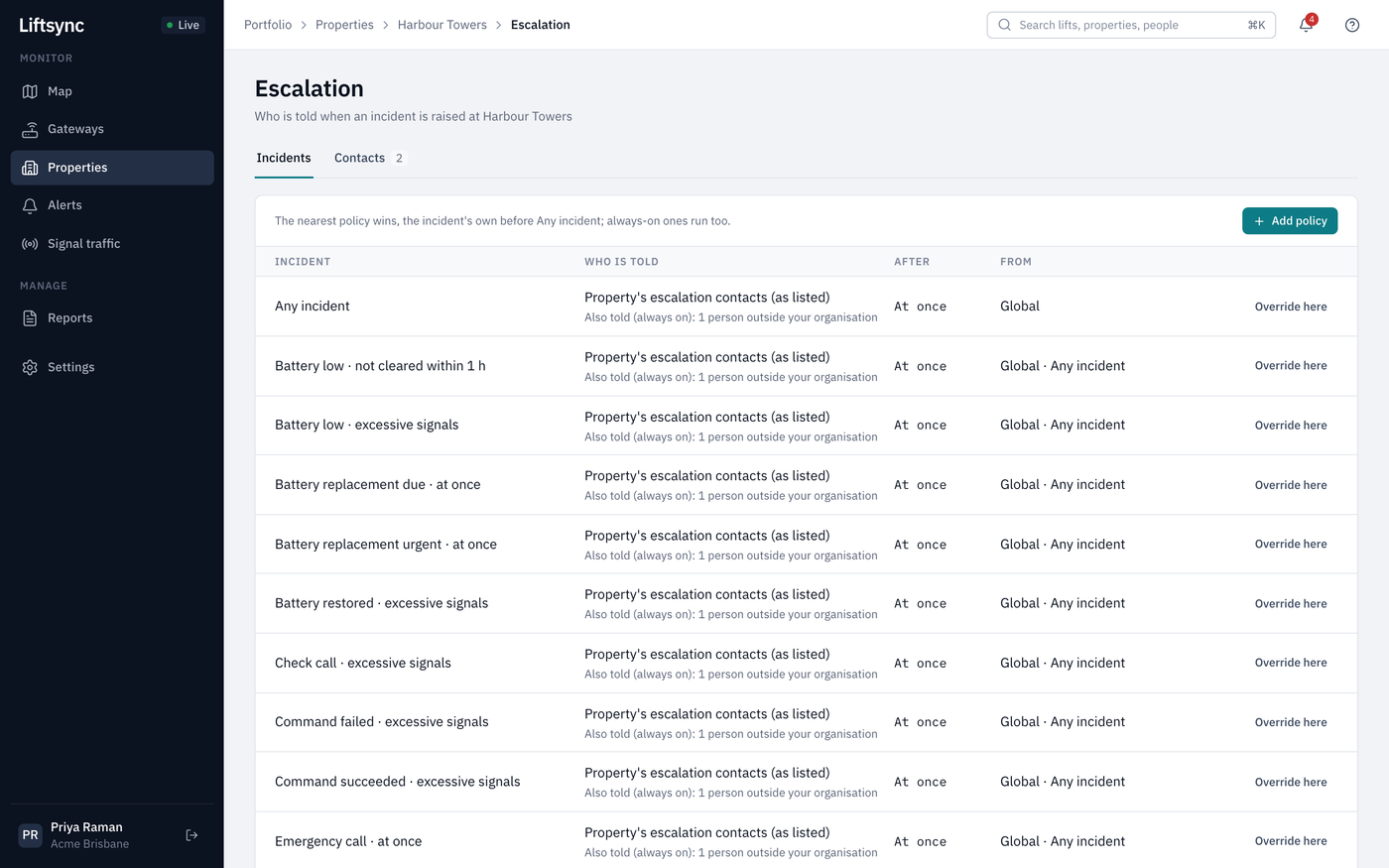Click the Add policy button
Image resolution: width=1389 pixels, height=868 pixels.
click(x=1290, y=221)
